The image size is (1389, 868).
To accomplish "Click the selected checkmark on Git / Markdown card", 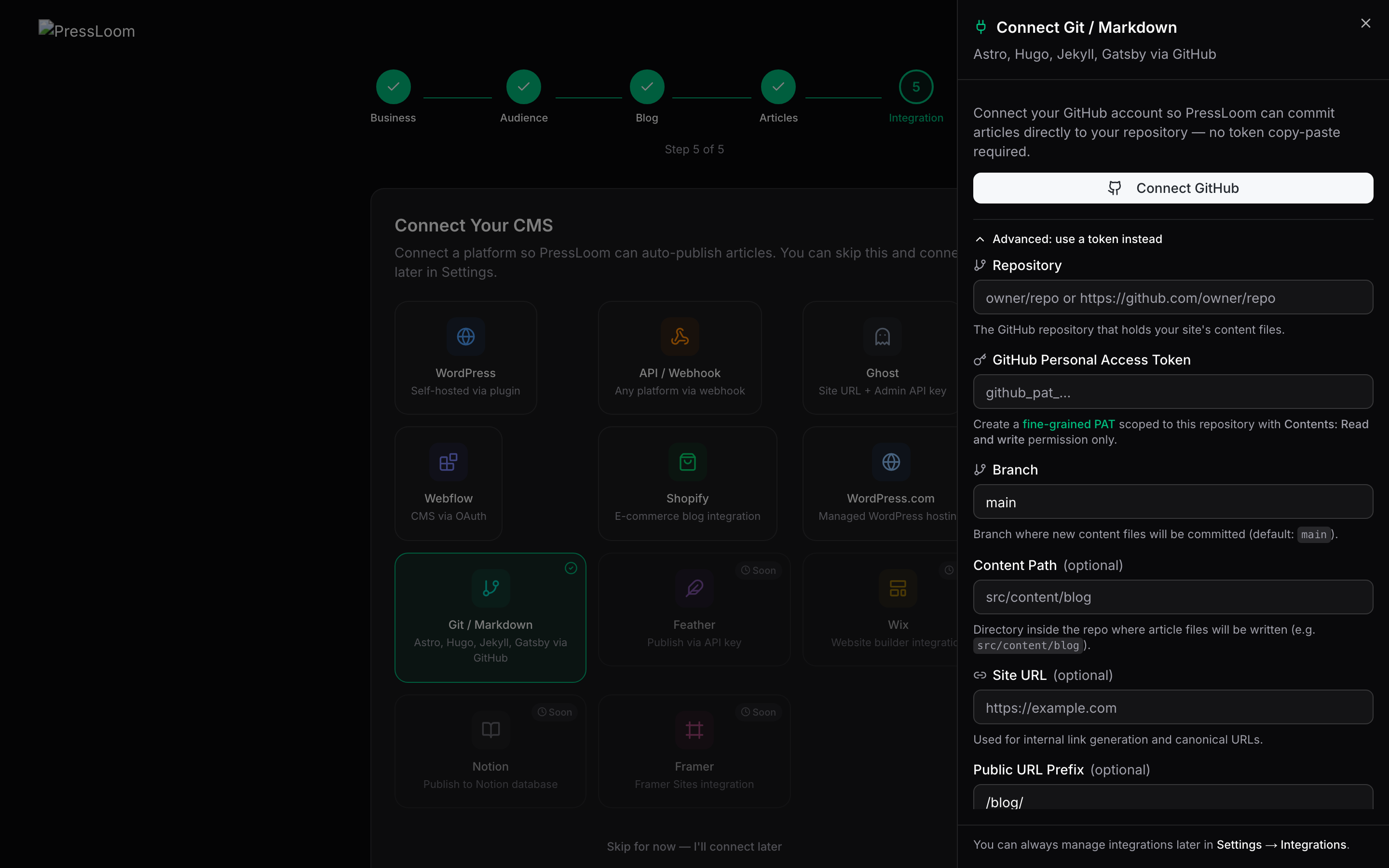I will pyautogui.click(x=571, y=568).
